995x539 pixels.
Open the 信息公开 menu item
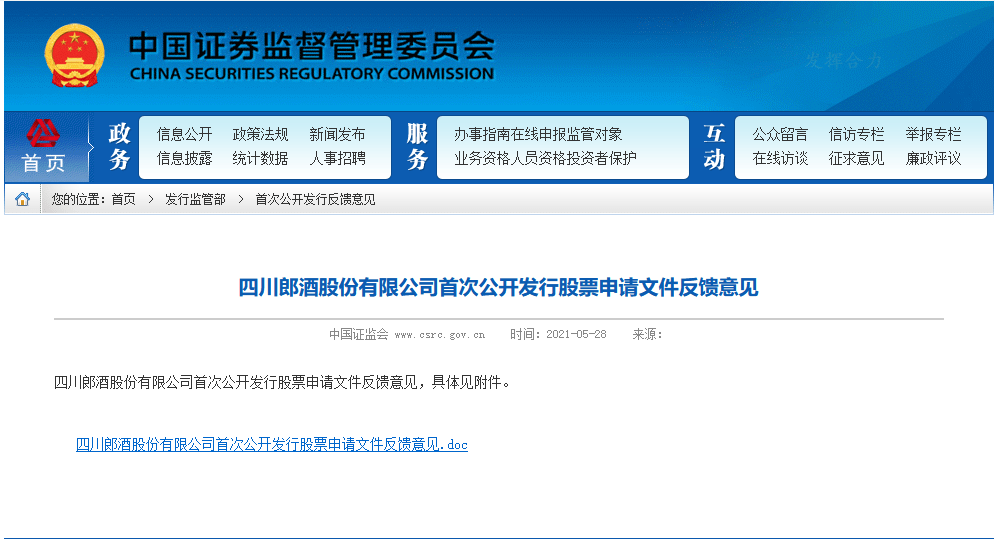[x=185, y=135]
